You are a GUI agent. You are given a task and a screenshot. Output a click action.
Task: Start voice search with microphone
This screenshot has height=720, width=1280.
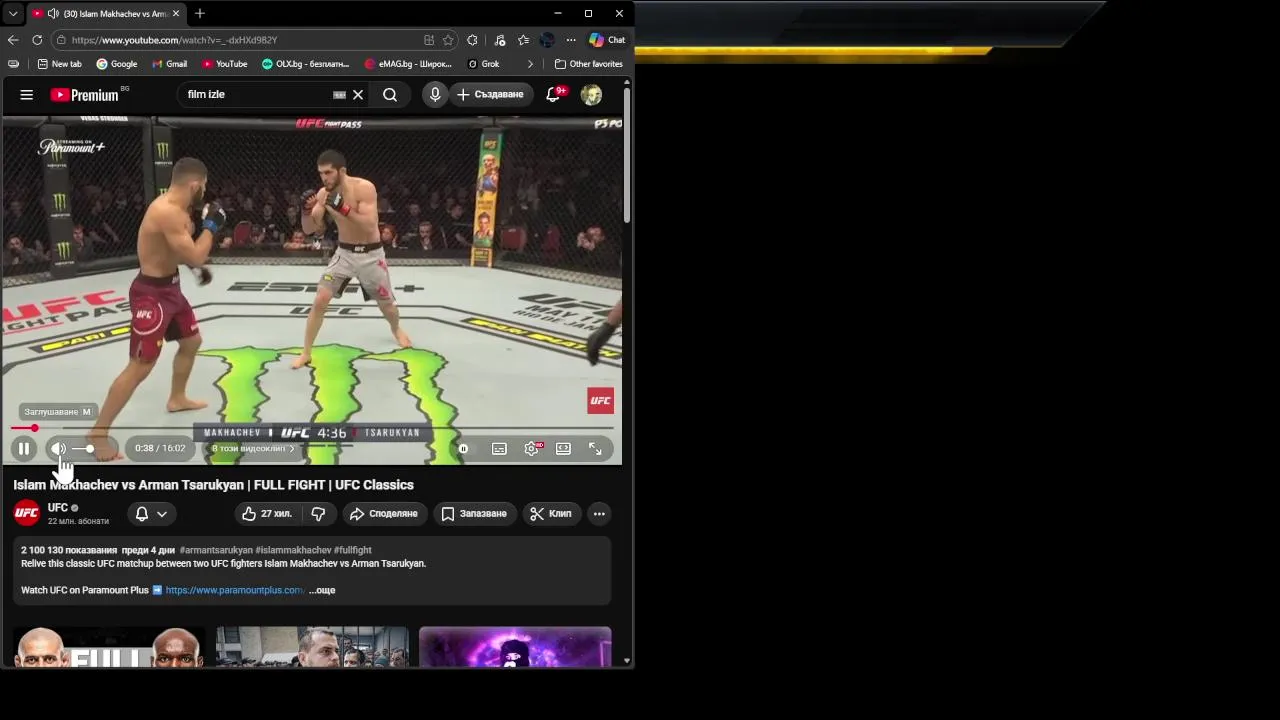pos(435,95)
